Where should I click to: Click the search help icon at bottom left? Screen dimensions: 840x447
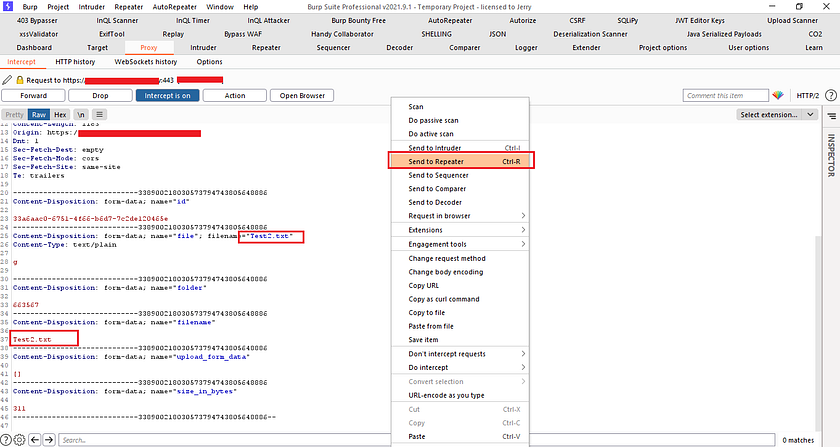pyautogui.click(x=6, y=440)
